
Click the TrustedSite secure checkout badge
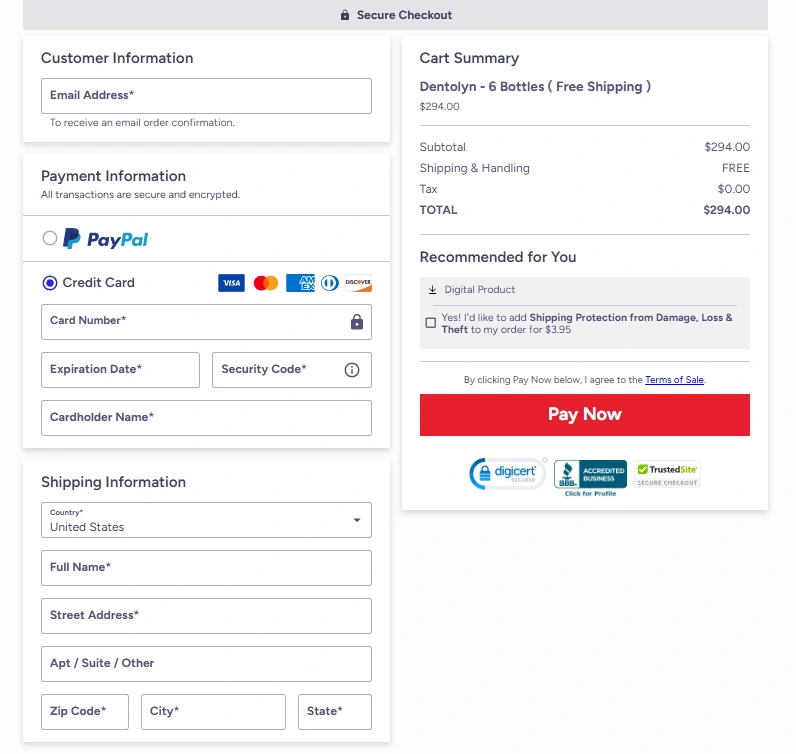coord(667,474)
